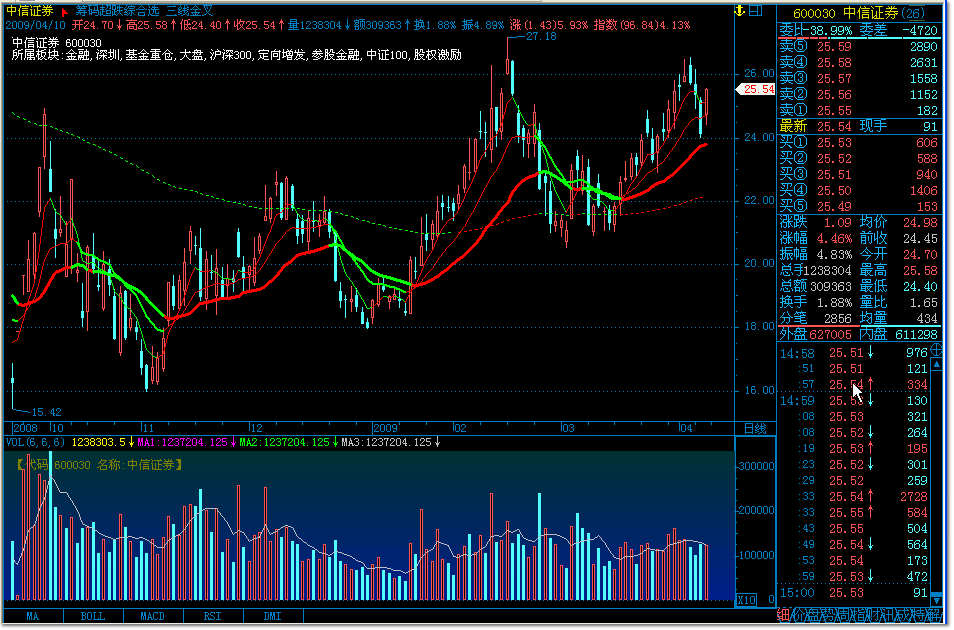Screen dimensions: 954x630
Task: Click the 15:00 25.53 final tick row
Action: coord(854,593)
